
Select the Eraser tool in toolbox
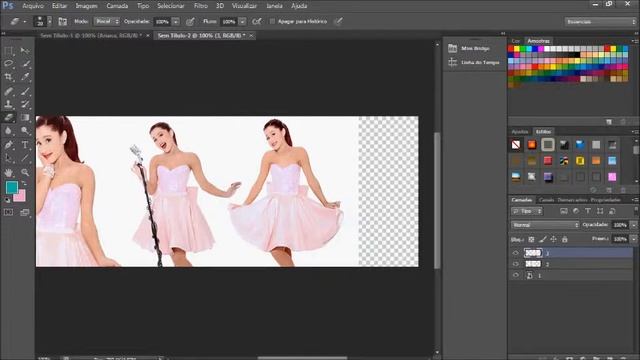pos(8,118)
